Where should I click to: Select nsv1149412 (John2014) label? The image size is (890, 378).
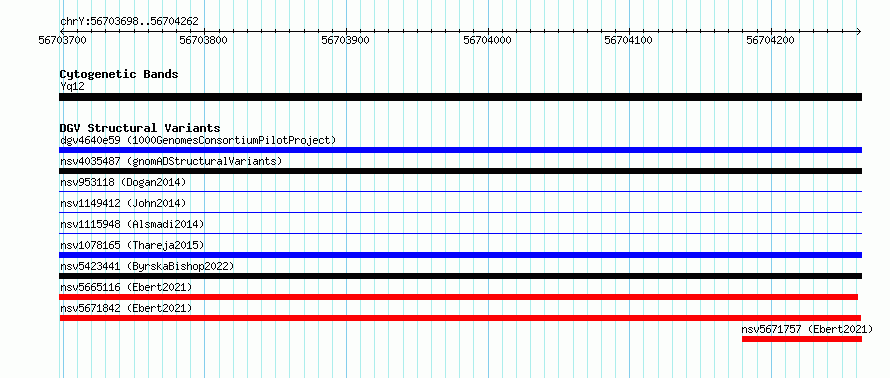point(123,203)
